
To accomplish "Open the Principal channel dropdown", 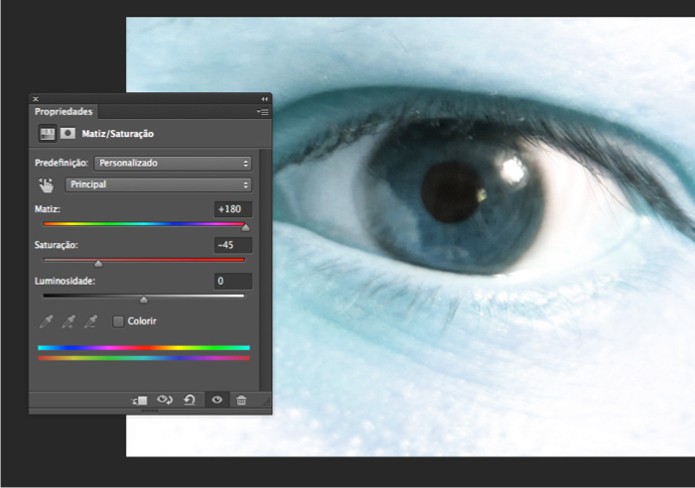I will point(158,185).
